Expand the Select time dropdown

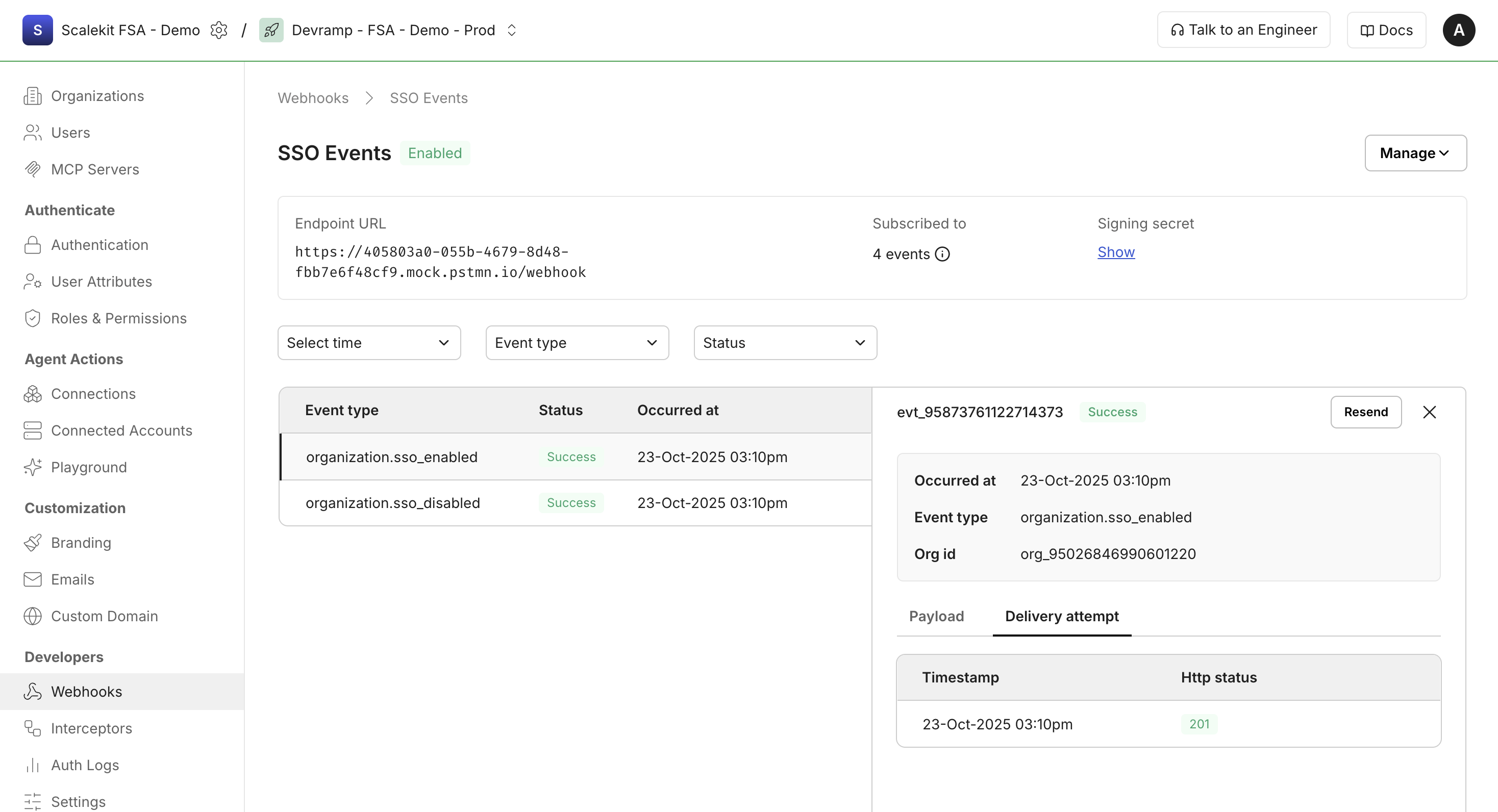coord(369,343)
